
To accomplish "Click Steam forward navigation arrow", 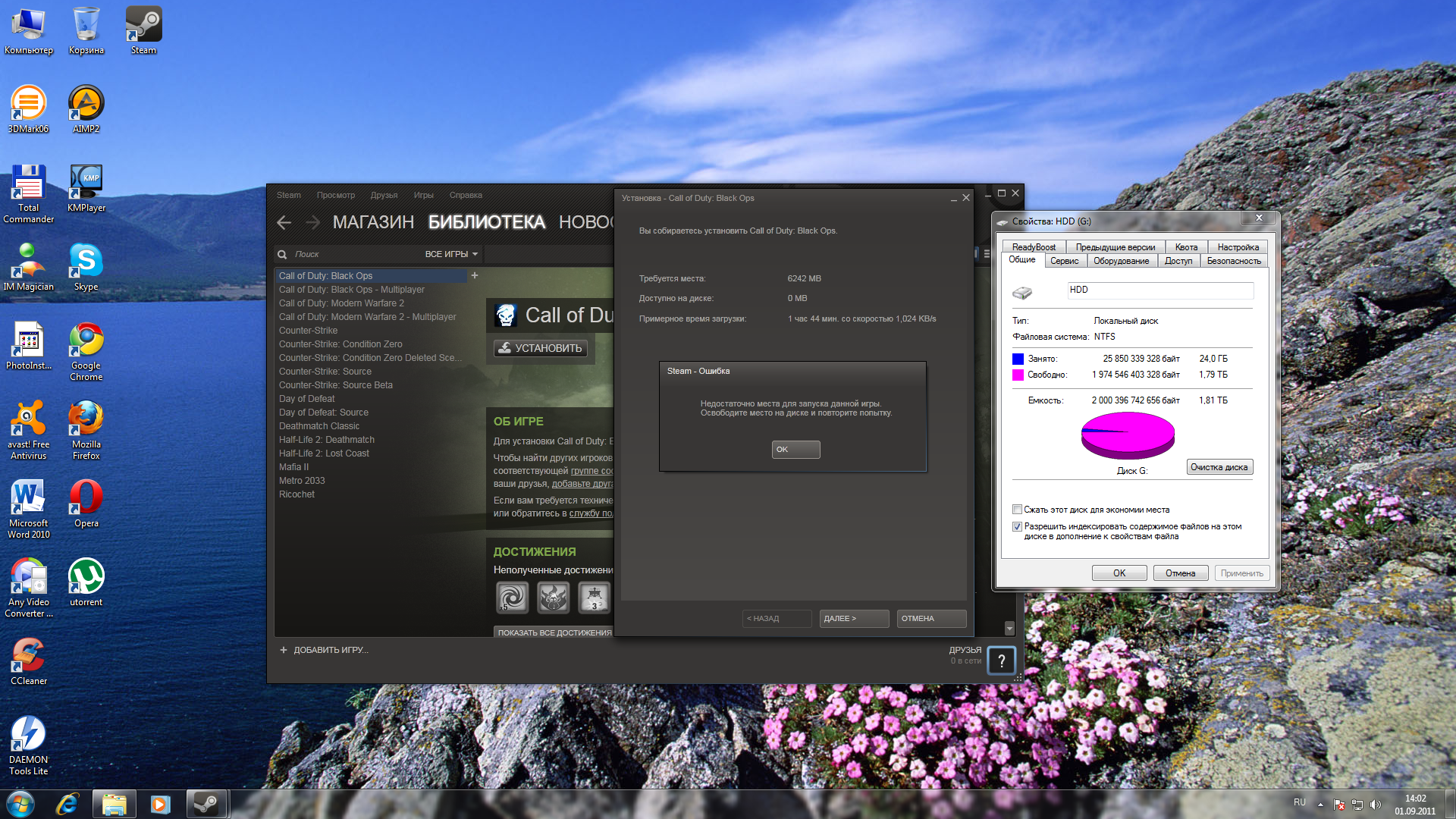I will coord(312,222).
